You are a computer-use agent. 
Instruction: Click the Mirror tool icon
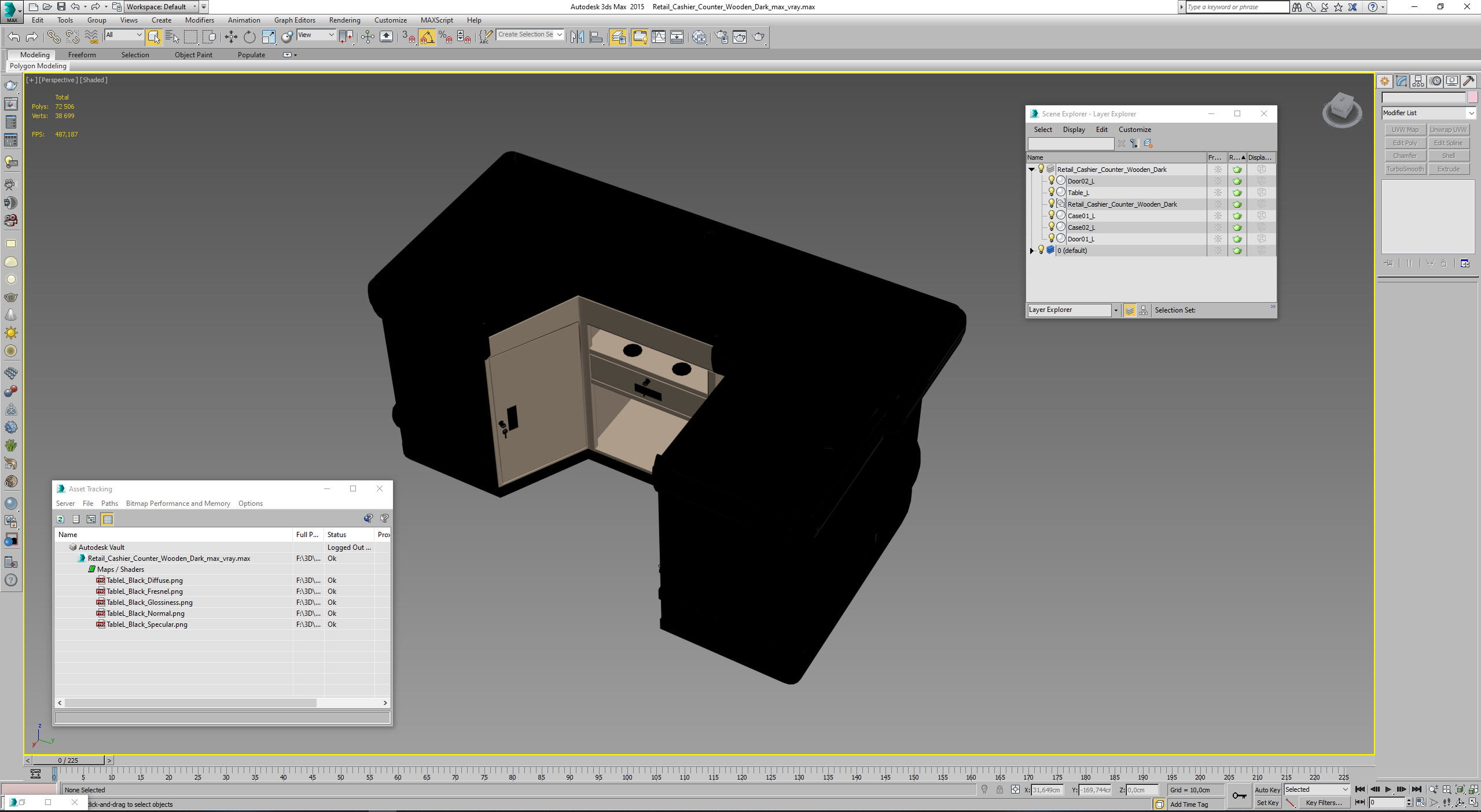[576, 37]
